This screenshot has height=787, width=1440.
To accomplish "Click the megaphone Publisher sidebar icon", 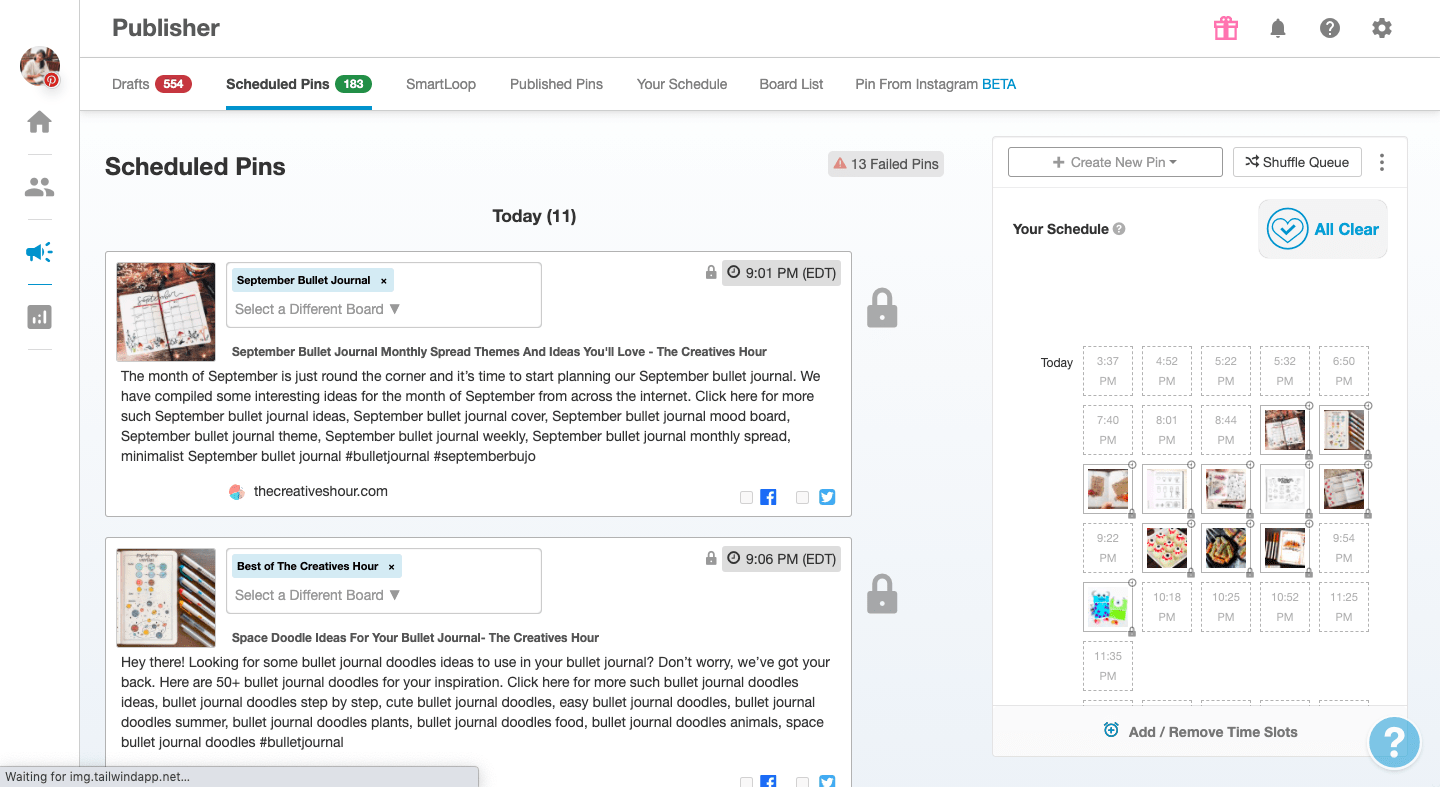I will tap(39, 252).
